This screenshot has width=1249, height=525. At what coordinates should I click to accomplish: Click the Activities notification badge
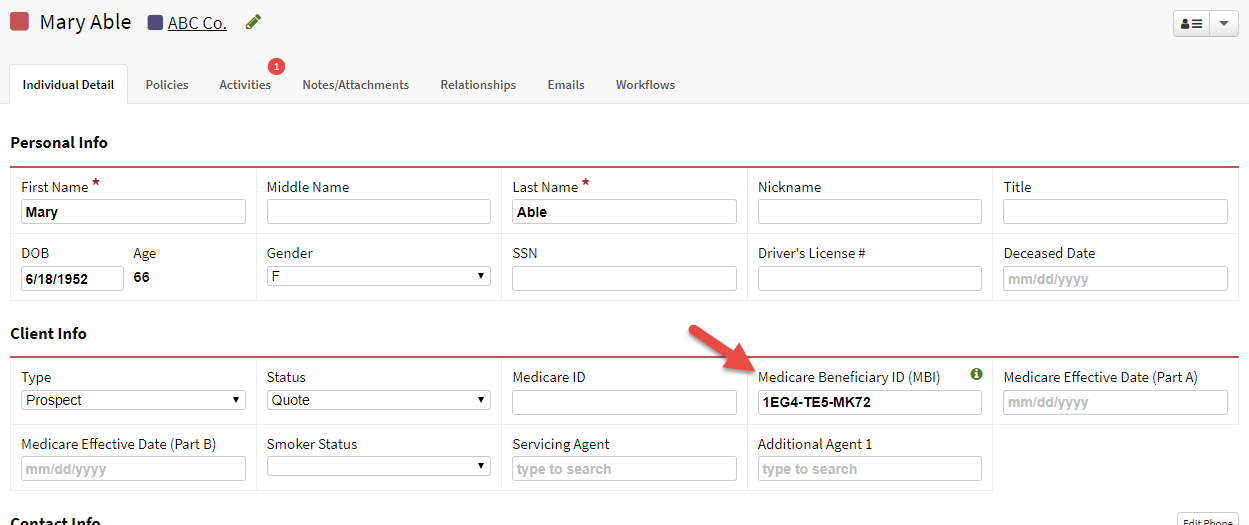pos(277,66)
